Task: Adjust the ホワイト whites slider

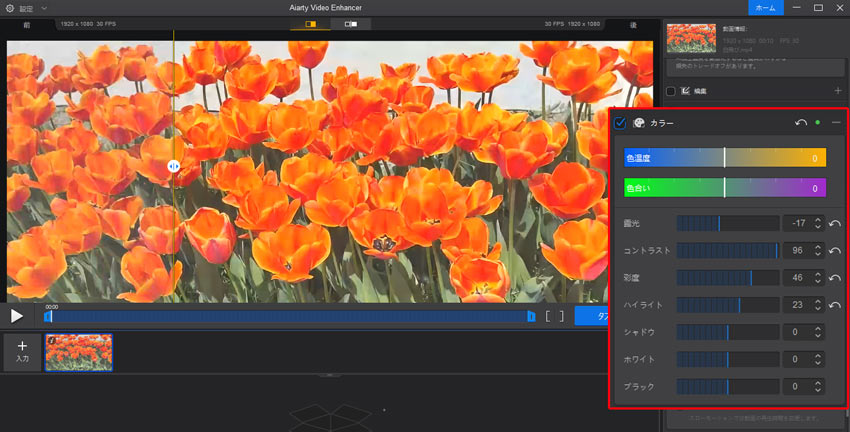Action: pos(727,359)
